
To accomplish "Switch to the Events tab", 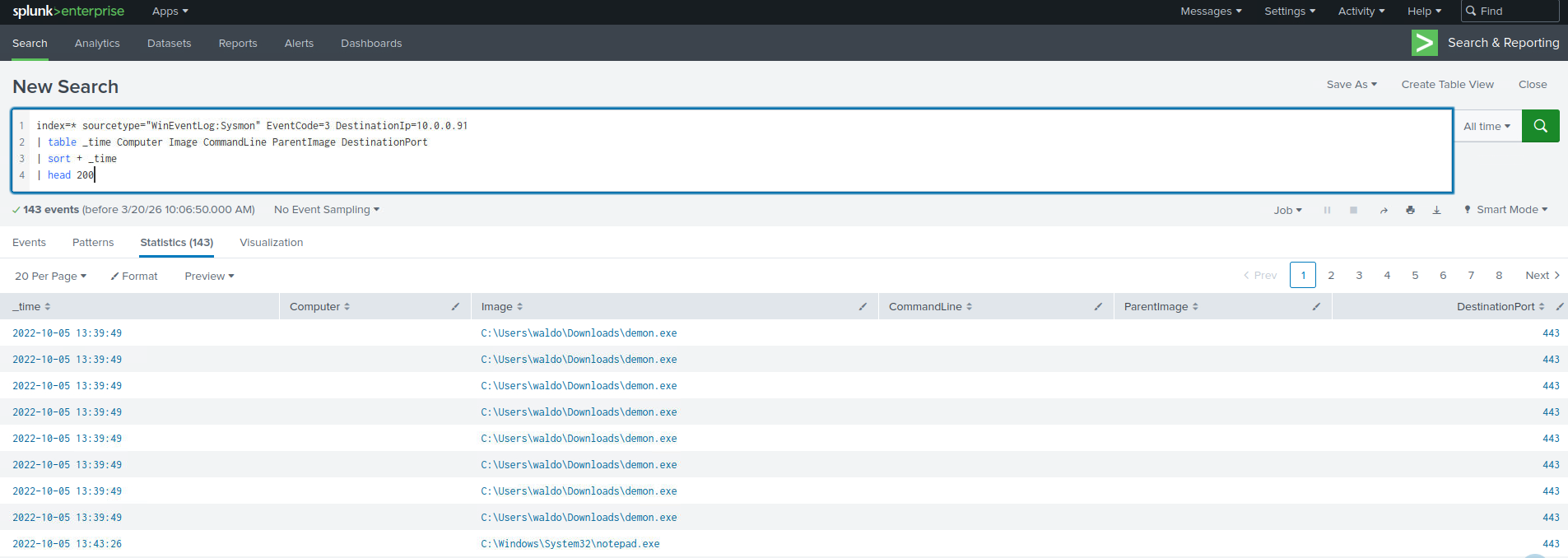I will (x=29, y=243).
